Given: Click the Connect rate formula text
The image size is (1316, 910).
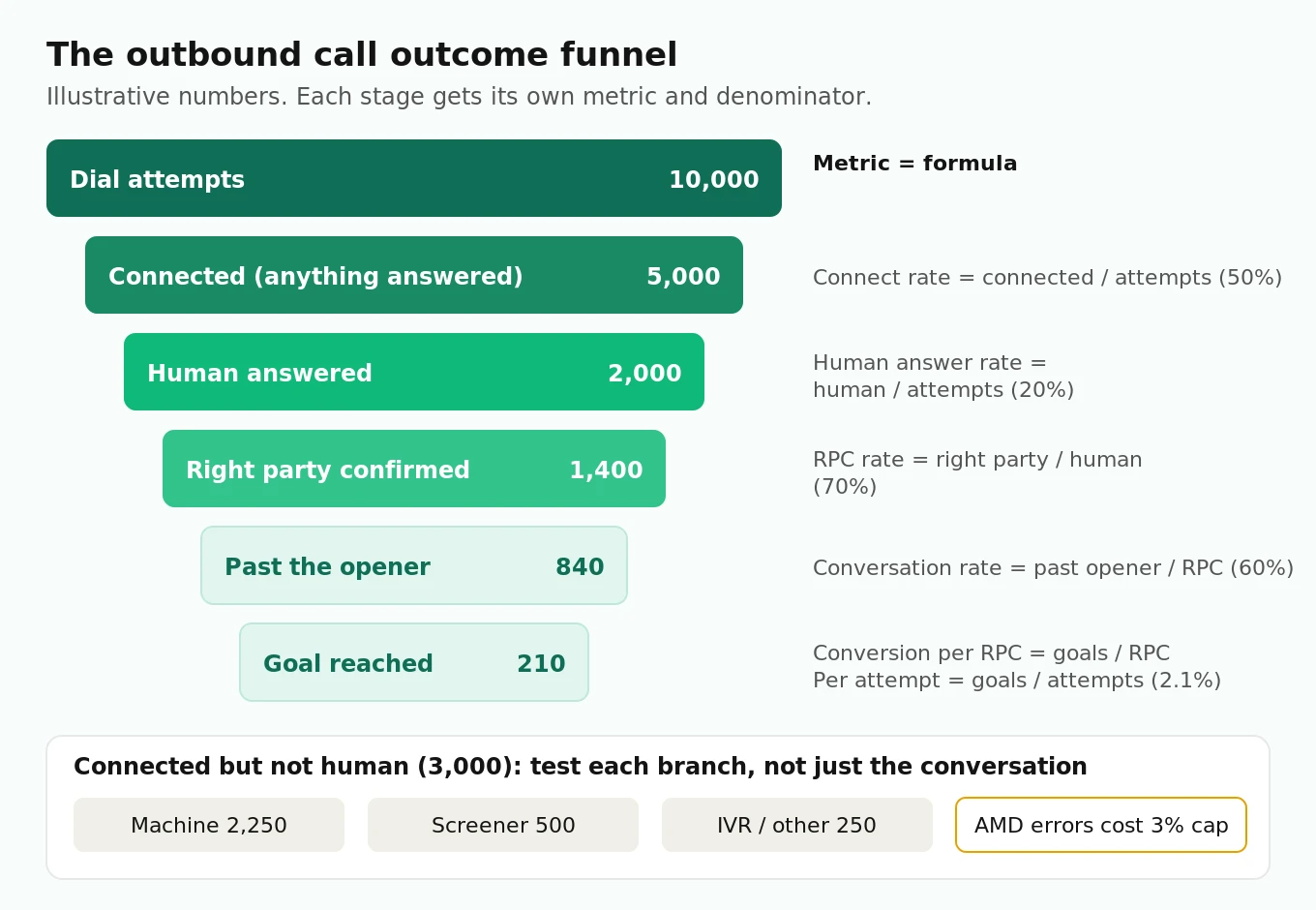Looking at the screenshot, I should click(1047, 278).
